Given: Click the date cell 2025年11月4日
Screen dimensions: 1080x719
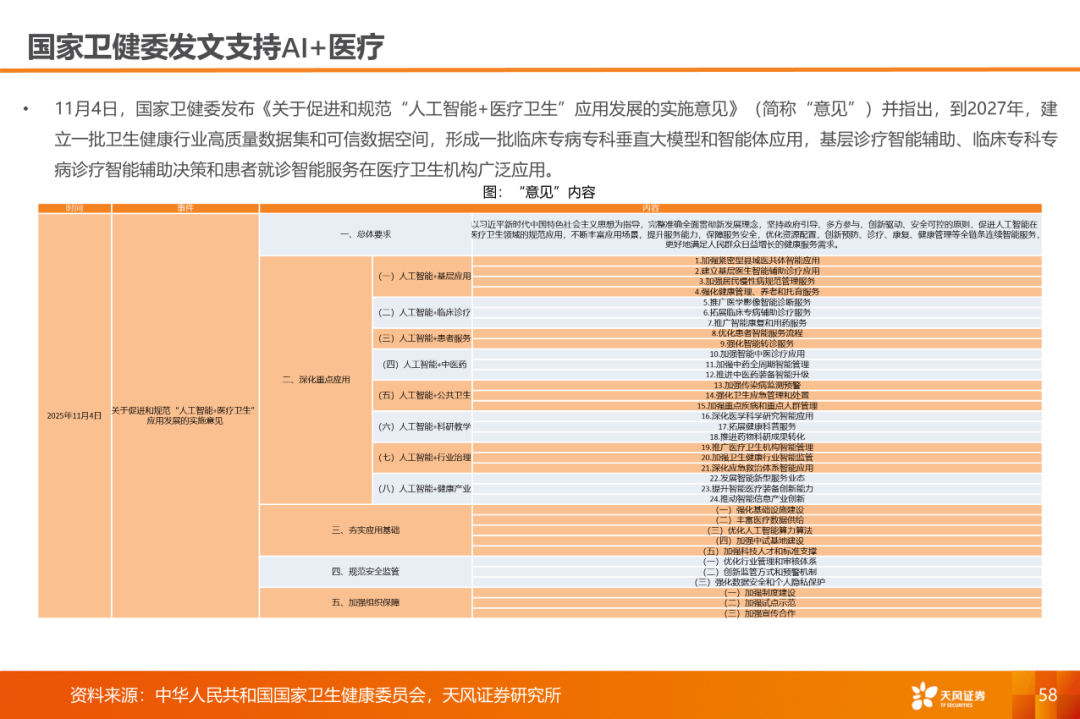Looking at the screenshot, I should pos(74,415).
